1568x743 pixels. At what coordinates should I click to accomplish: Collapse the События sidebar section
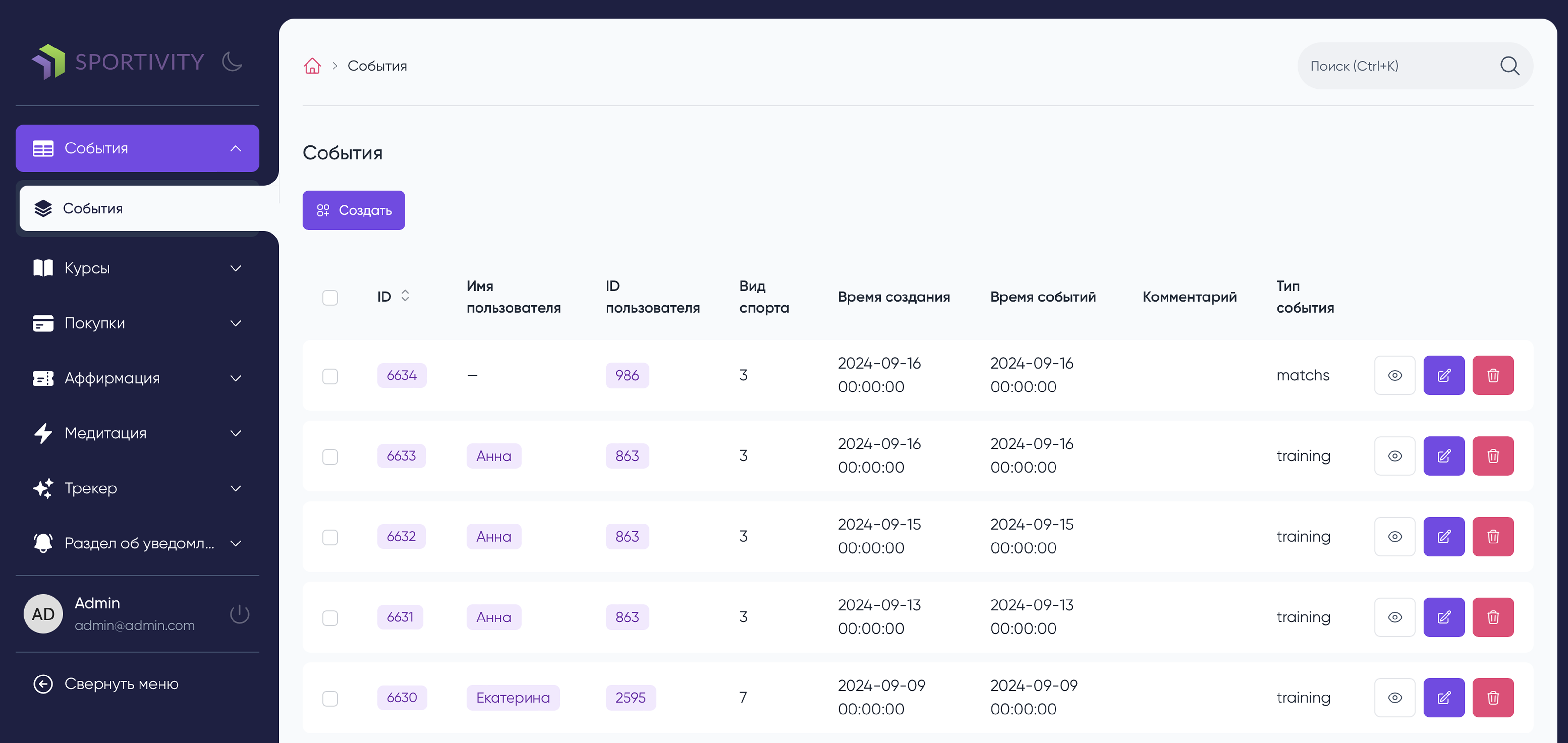pos(138,148)
